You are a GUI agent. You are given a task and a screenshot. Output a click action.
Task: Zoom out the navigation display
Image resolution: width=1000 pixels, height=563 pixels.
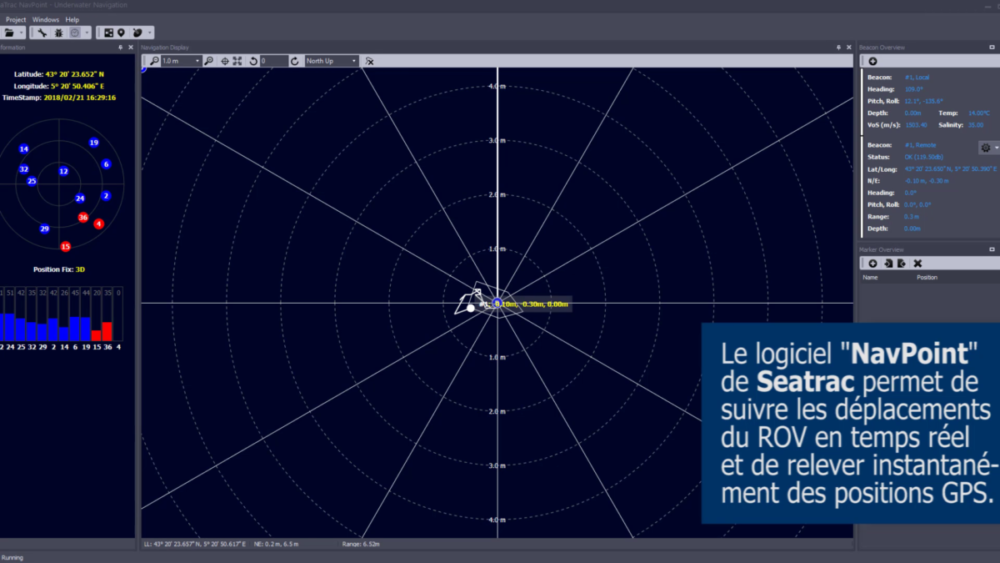[x=154, y=61]
